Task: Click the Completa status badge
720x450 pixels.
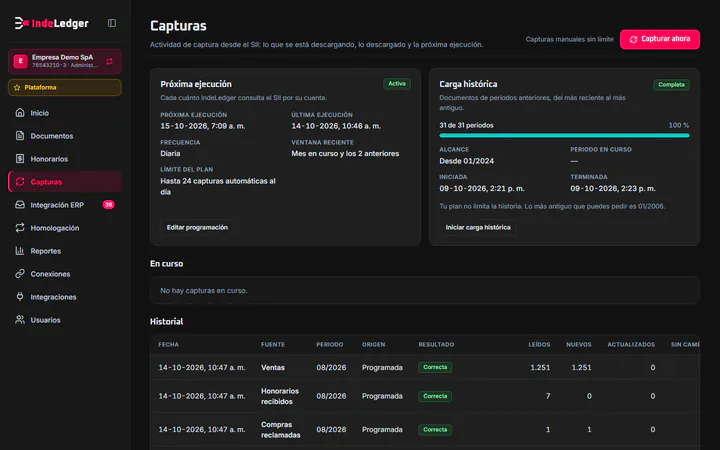Action: (671, 84)
